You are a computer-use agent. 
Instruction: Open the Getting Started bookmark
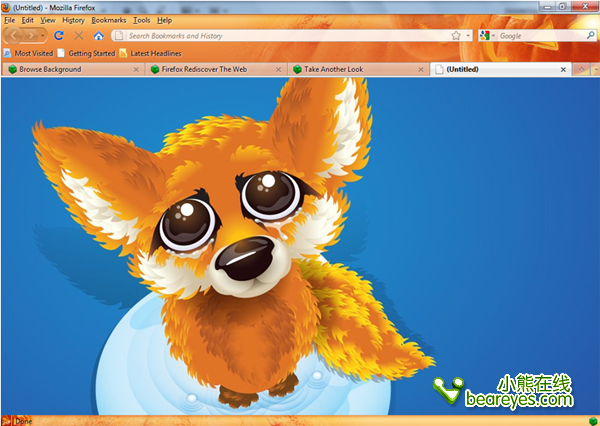[x=86, y=53]
